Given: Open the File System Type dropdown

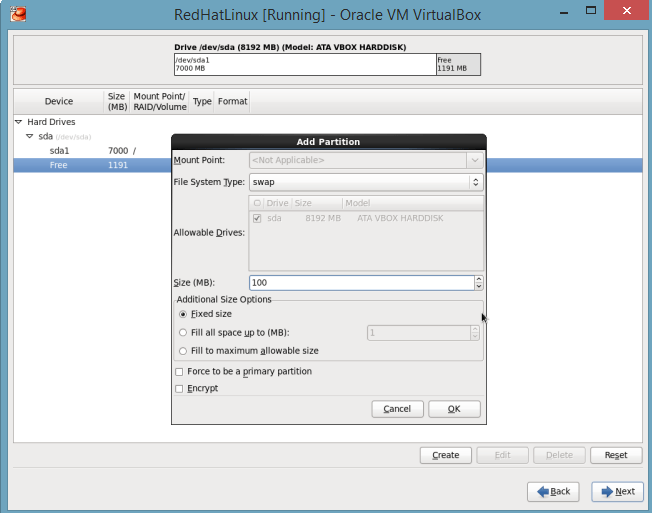Looking at the screenshot, I should [x=366, y=182].
